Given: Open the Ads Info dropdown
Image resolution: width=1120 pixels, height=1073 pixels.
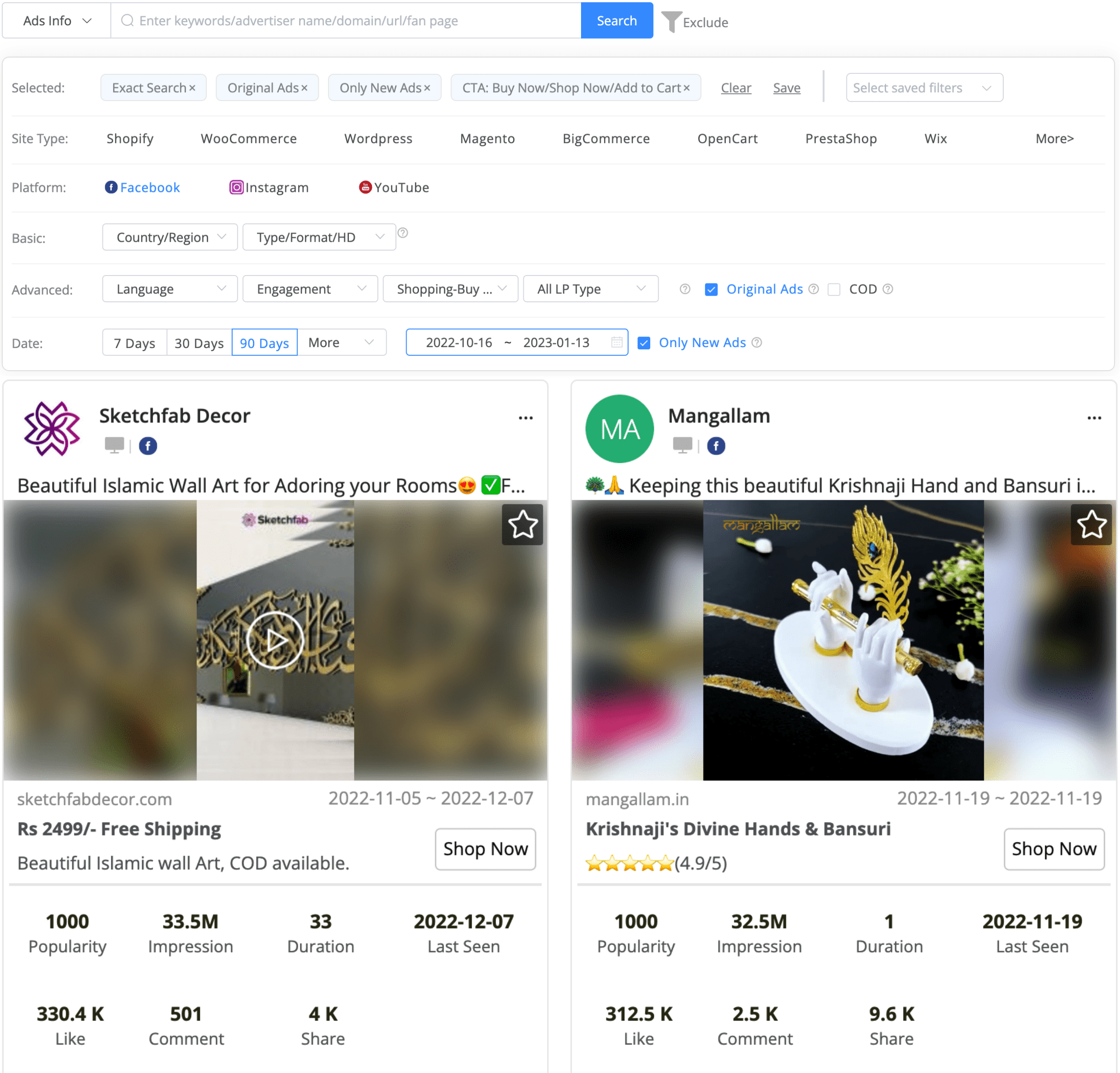Looking at the screenshot, I should (x=56, y=21).
